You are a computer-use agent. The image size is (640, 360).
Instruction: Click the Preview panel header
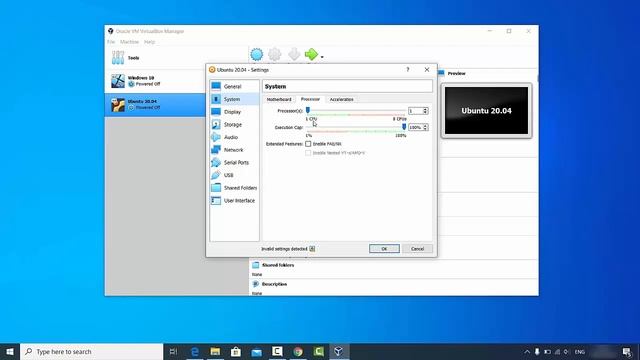click(456, 73)
